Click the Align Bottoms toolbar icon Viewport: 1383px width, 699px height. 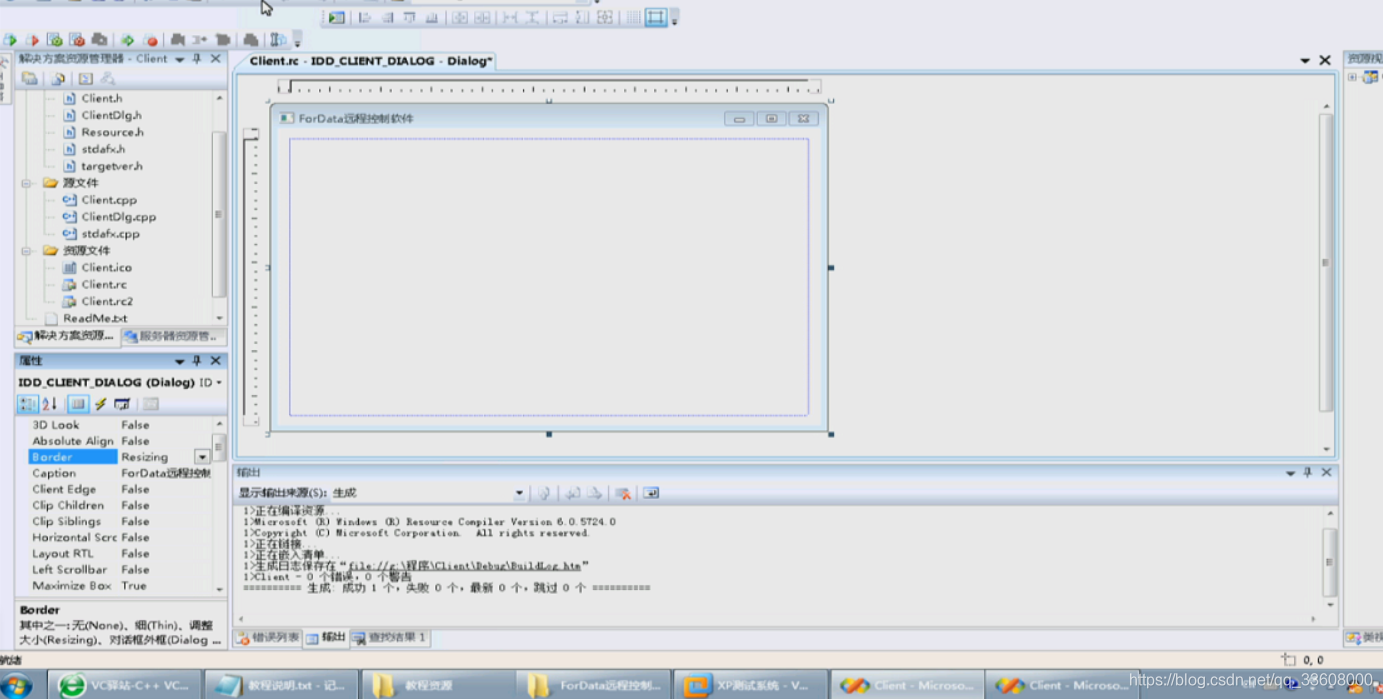click(x=432, y=18)
